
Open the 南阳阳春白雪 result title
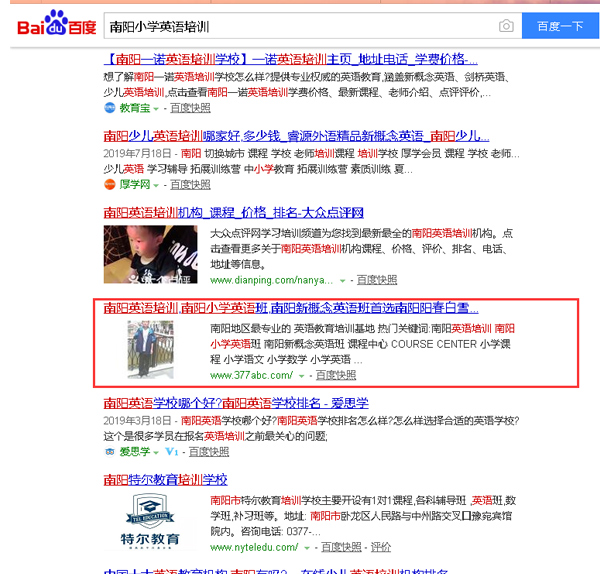point(291,308)
